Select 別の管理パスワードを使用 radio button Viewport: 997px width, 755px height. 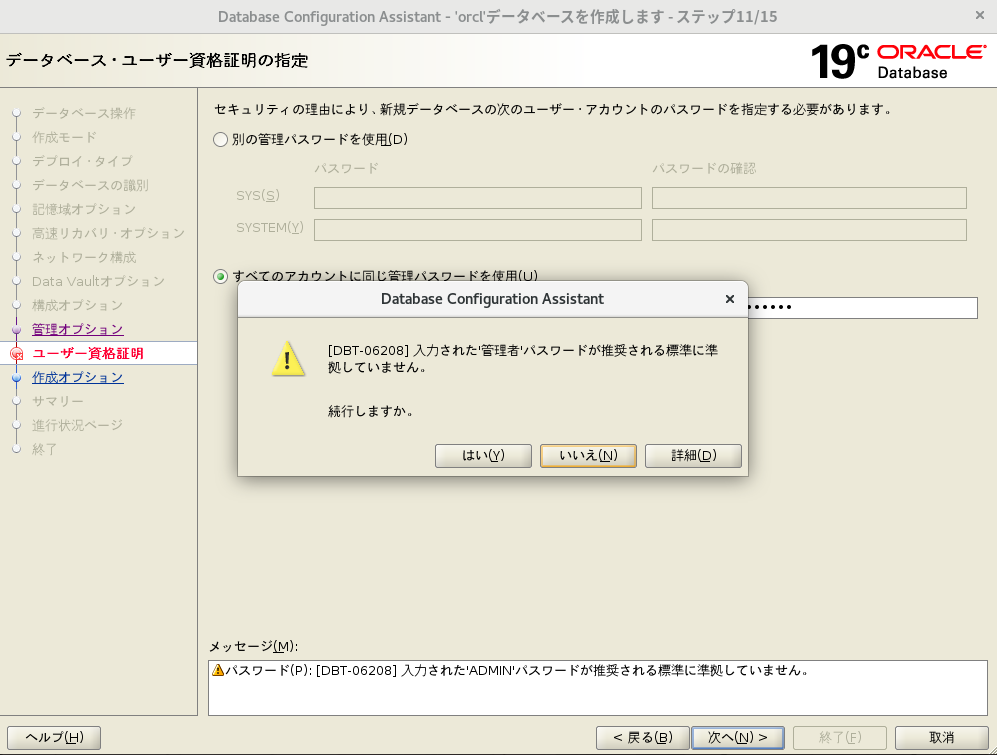221,140
